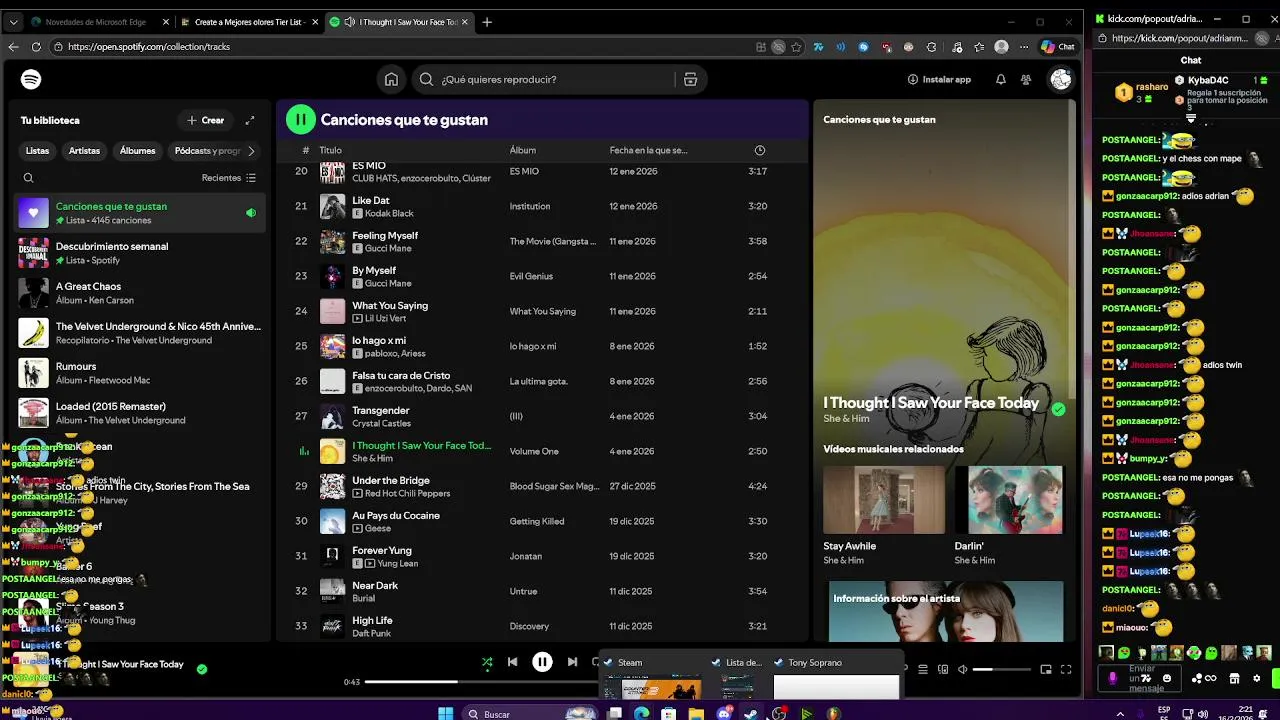This screenshot has height=720, width=1280.
Task: Open the friend activity icon
Action: pos(1026,80)
